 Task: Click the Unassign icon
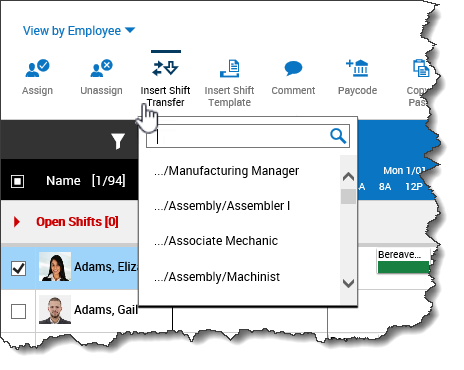(x=101, y=68)
